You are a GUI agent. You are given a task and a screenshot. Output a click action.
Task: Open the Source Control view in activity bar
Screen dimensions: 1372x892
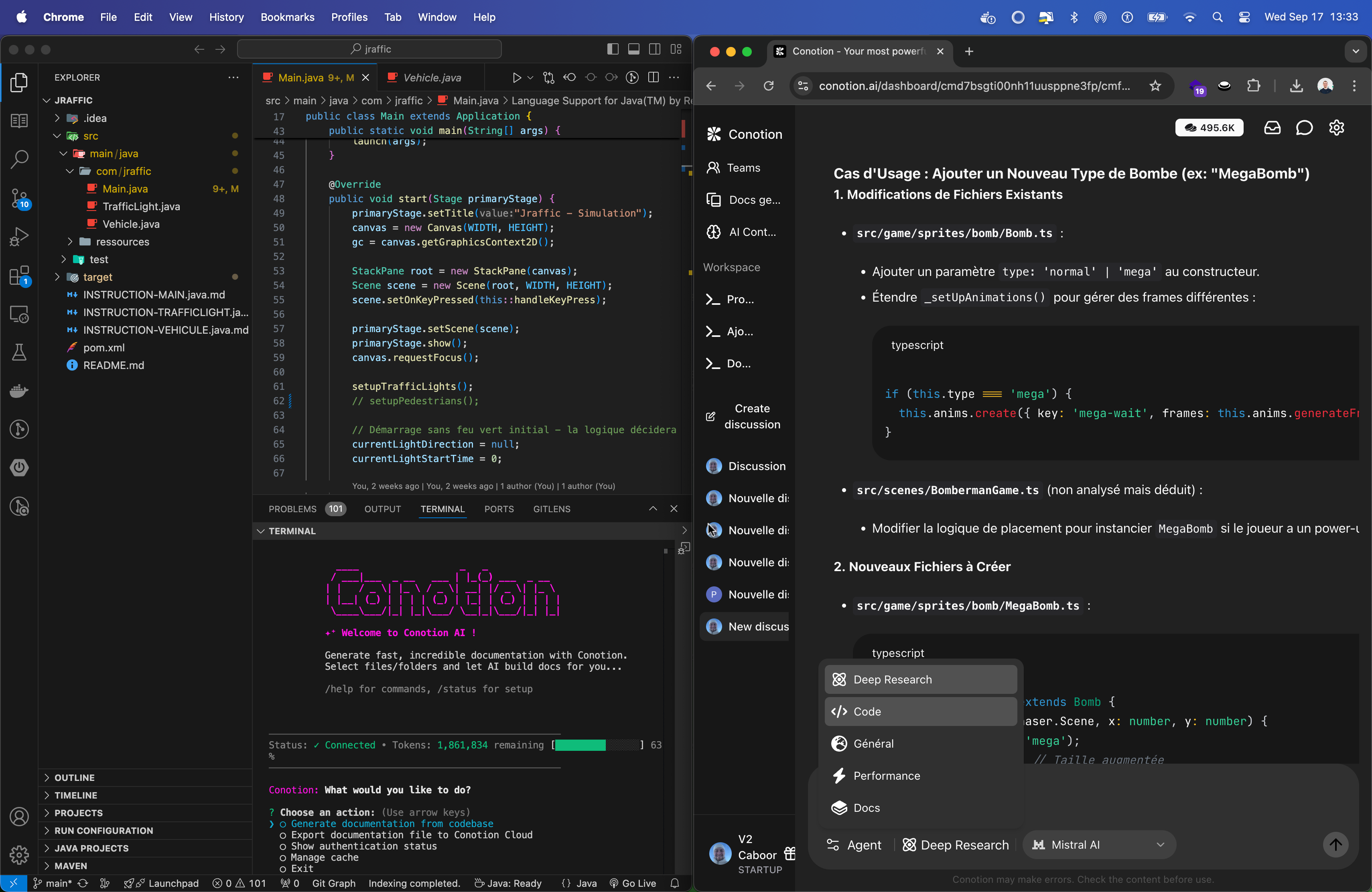point(19,198)
